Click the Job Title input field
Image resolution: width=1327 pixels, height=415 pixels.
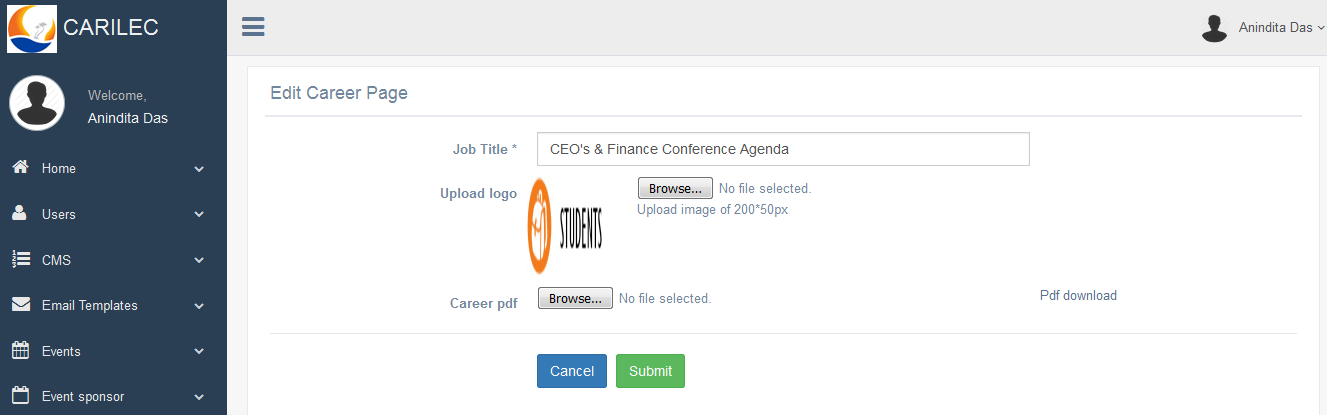(x=783, y=149)
